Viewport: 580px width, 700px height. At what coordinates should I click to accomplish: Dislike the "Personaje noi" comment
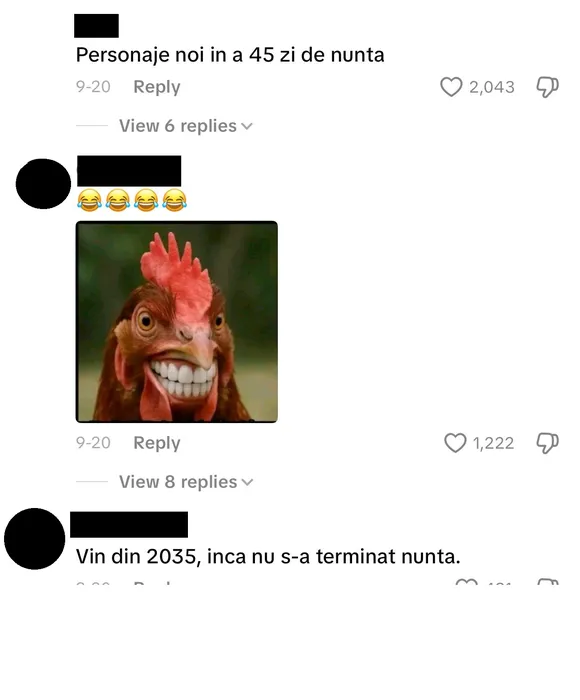click(x=547, y=87)
